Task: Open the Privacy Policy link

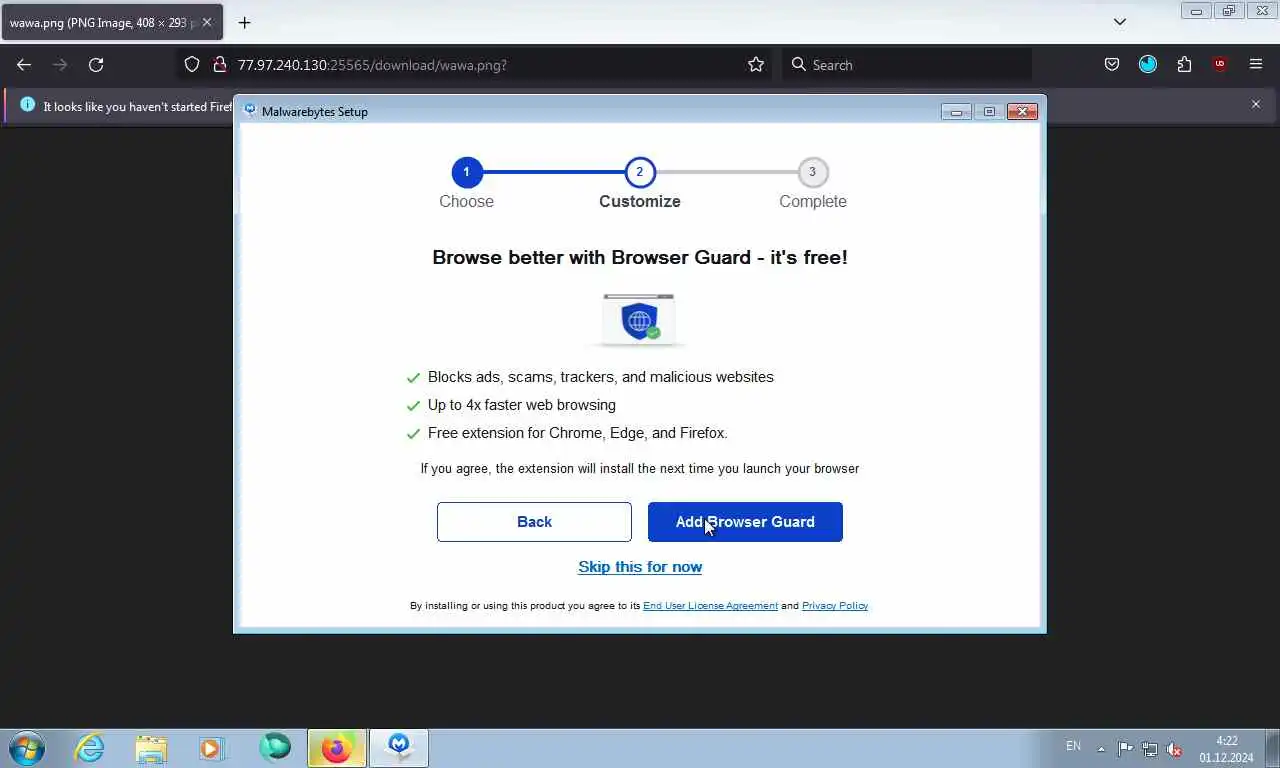Action: pyautogui.click(x=835, y=606)
